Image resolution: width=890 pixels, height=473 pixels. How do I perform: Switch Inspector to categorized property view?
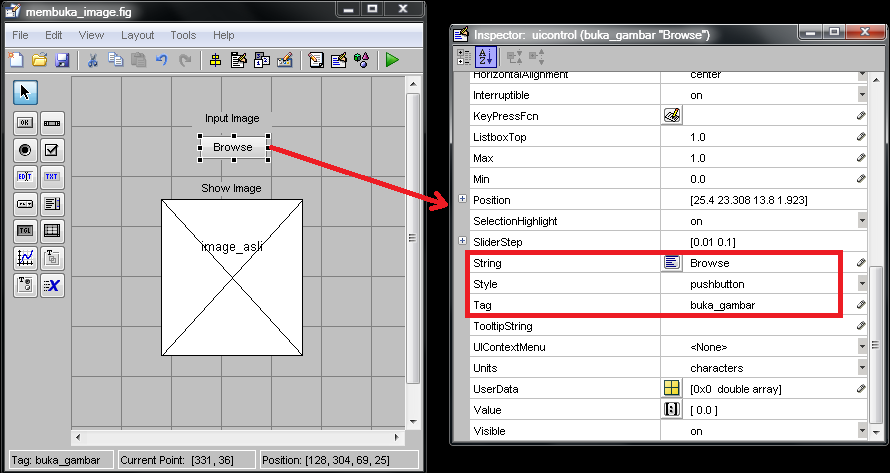[x=464, y=56]
